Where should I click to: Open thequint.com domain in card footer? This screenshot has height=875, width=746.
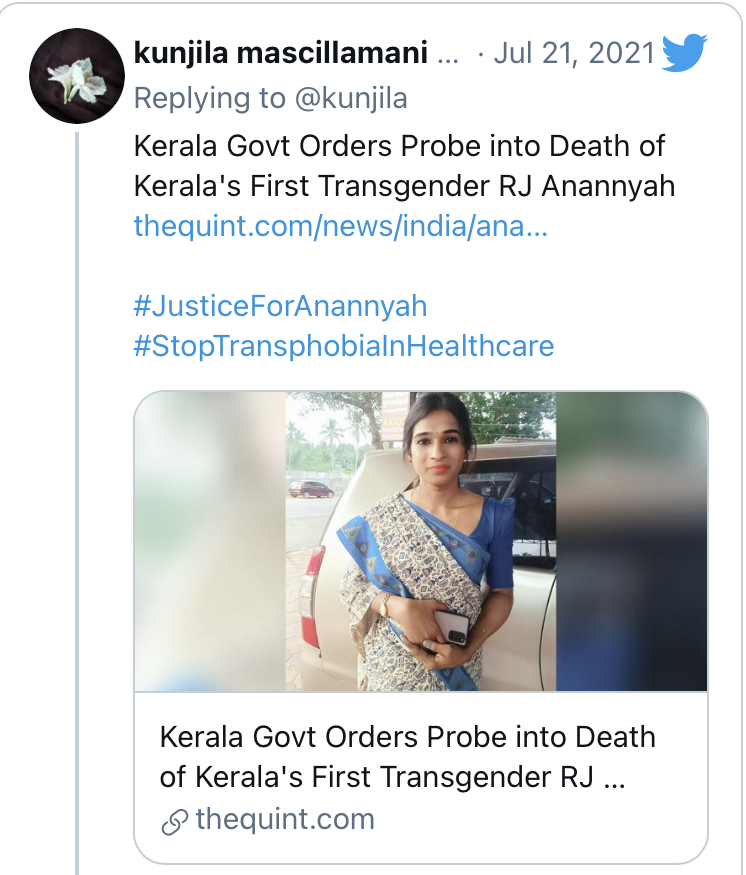[285, 819]
